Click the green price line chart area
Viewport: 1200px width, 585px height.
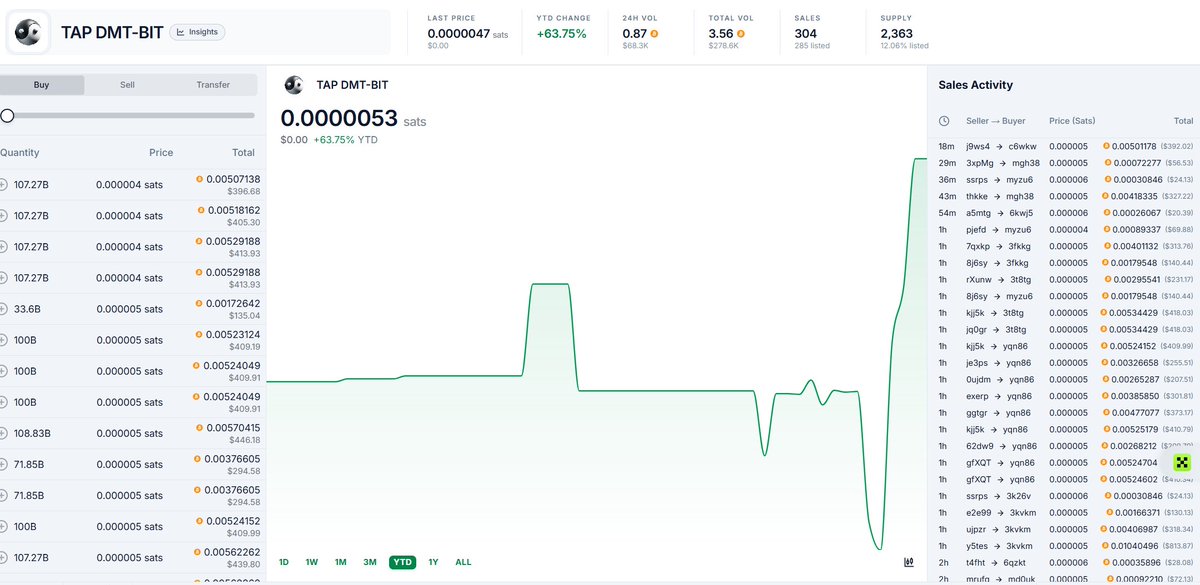tap(597, 355)
